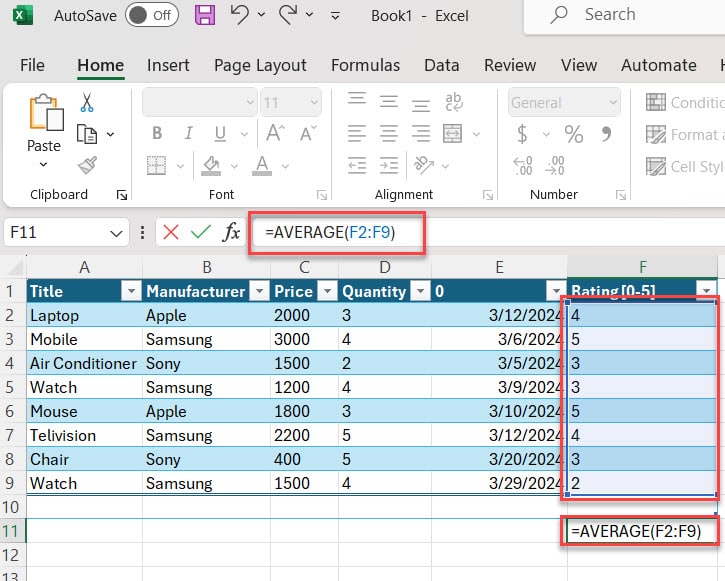Switch to the Home tab
This screenshot has width=725, height=581.
click(x=100, y=65)
